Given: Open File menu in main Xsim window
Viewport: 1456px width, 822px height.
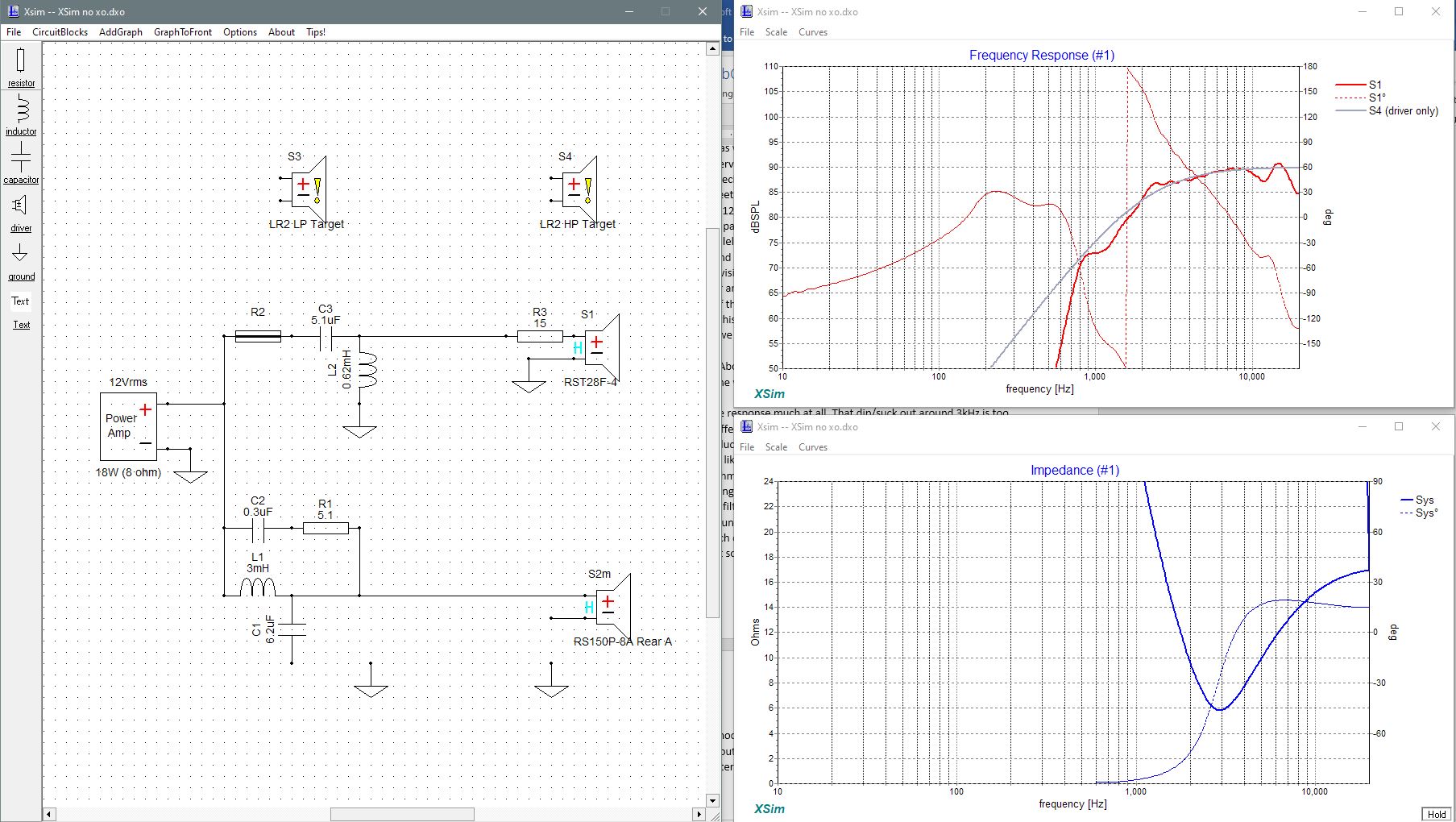Looking at the screenshot, I should pos(14,32).
